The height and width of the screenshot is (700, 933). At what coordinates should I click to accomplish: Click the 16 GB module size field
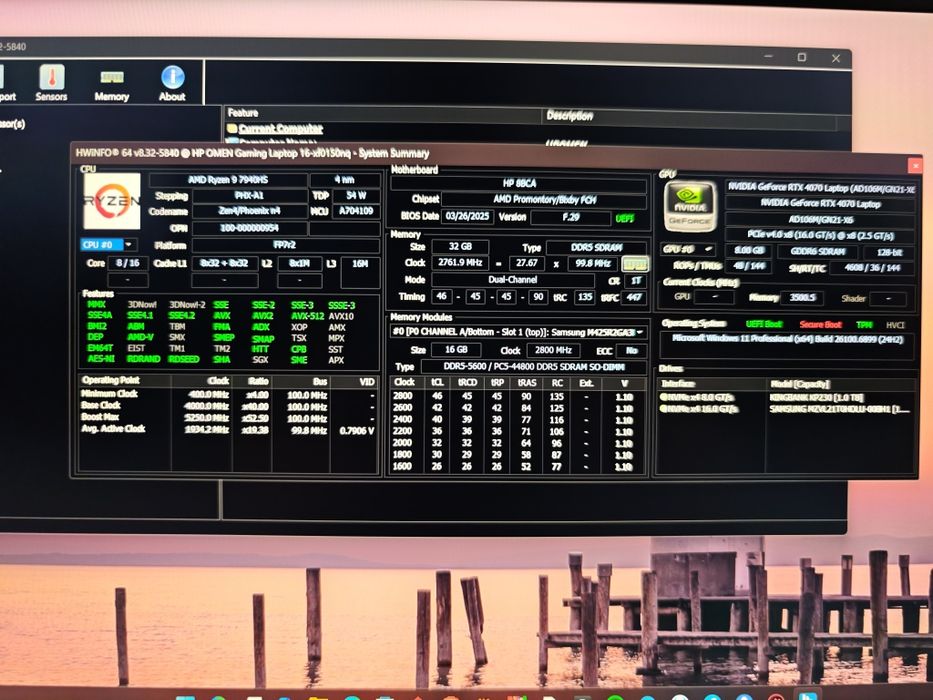pos(456,350)
